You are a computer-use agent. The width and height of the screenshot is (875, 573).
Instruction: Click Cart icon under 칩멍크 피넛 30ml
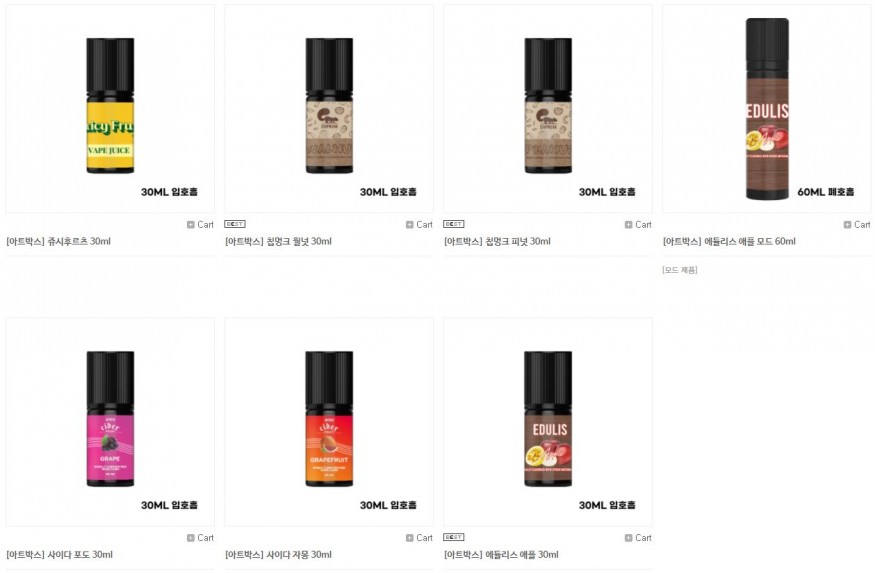click(x=638, y=224)
